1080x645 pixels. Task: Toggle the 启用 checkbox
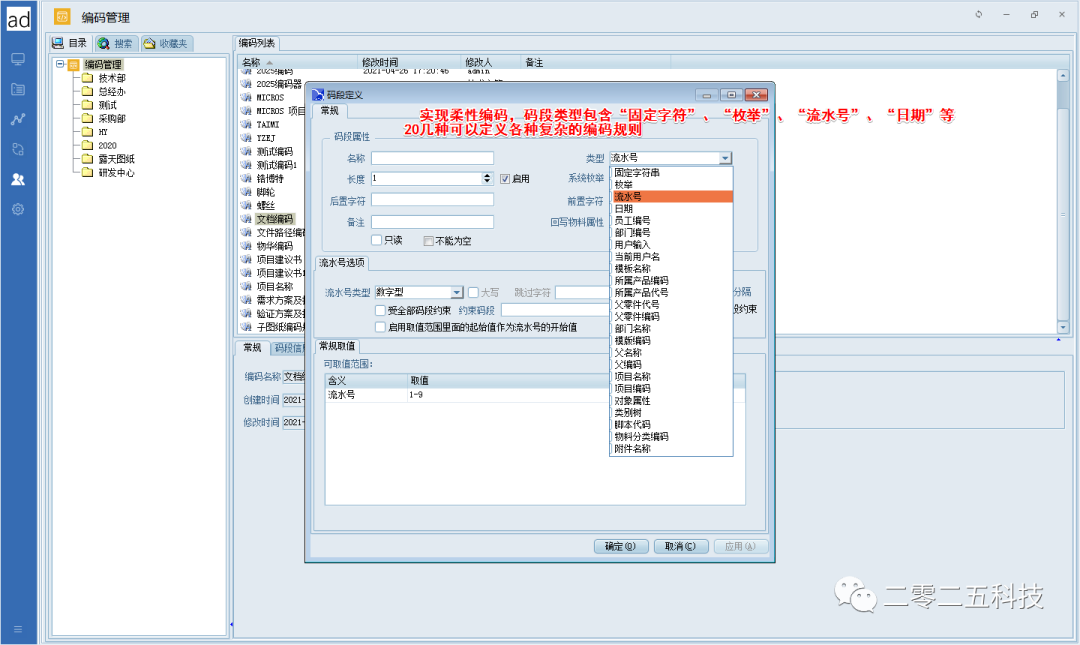[505, 179]
